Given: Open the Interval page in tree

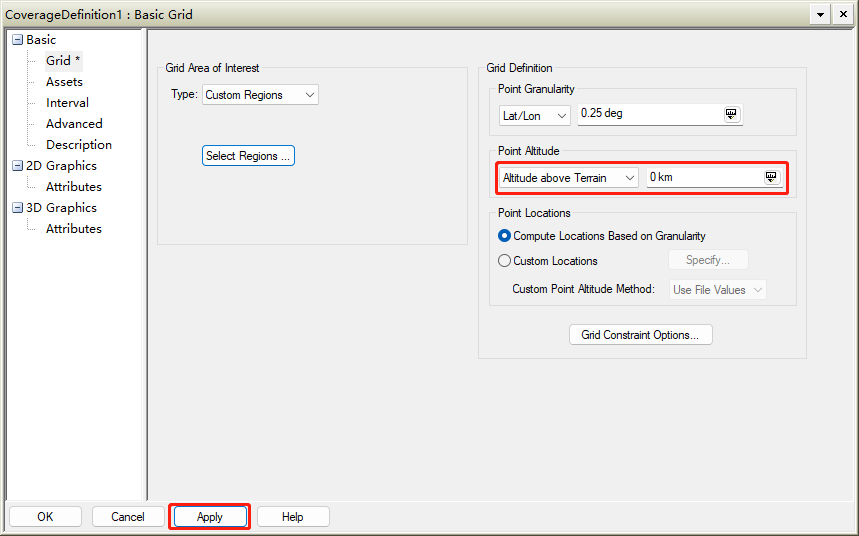Looking at the screenshot, I should coord(67,103).
